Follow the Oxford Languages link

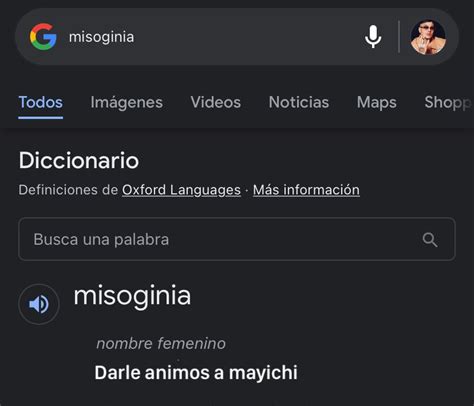pos(181,190)
